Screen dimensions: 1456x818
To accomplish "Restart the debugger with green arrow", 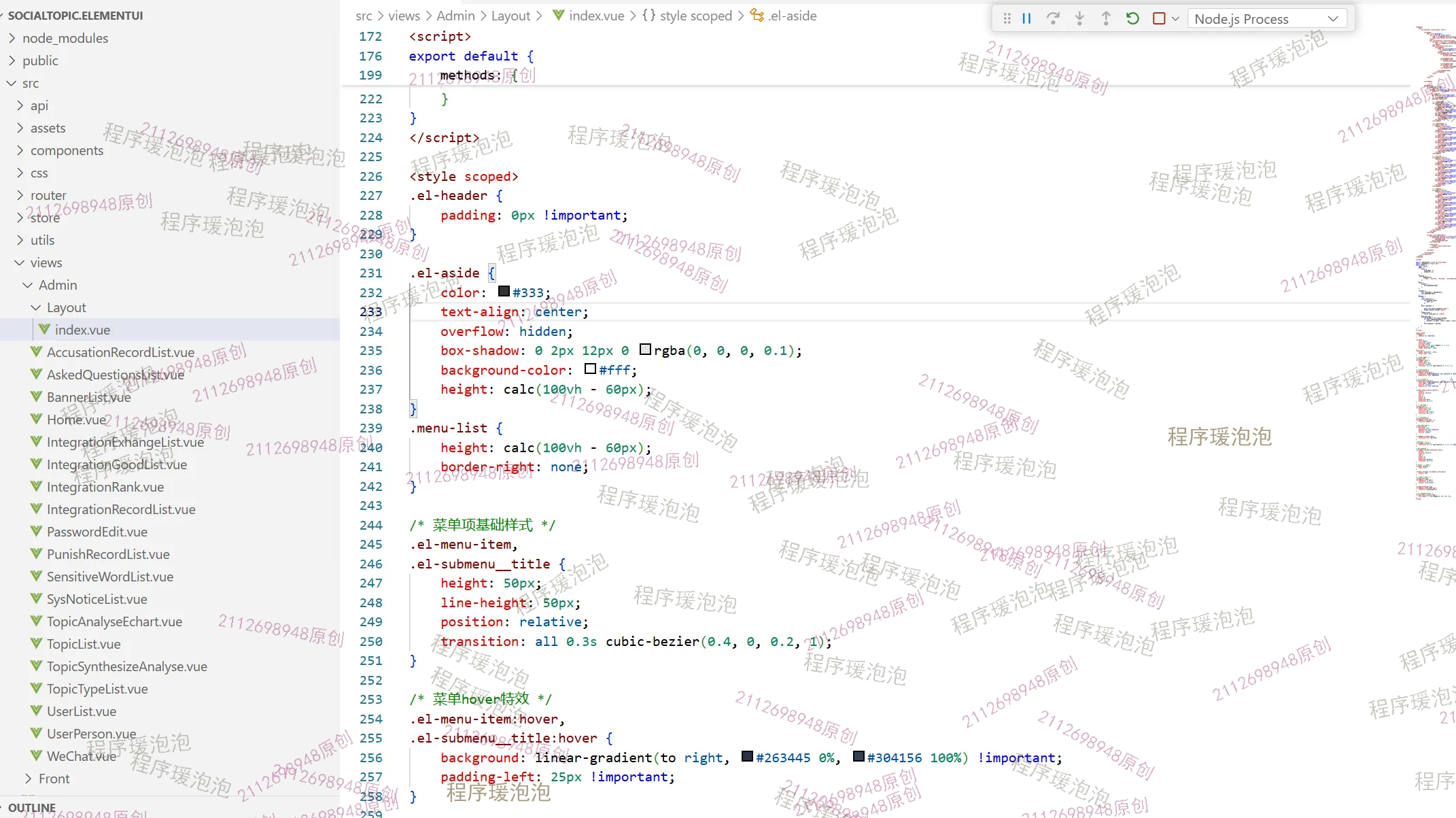I will (1132, 19).
